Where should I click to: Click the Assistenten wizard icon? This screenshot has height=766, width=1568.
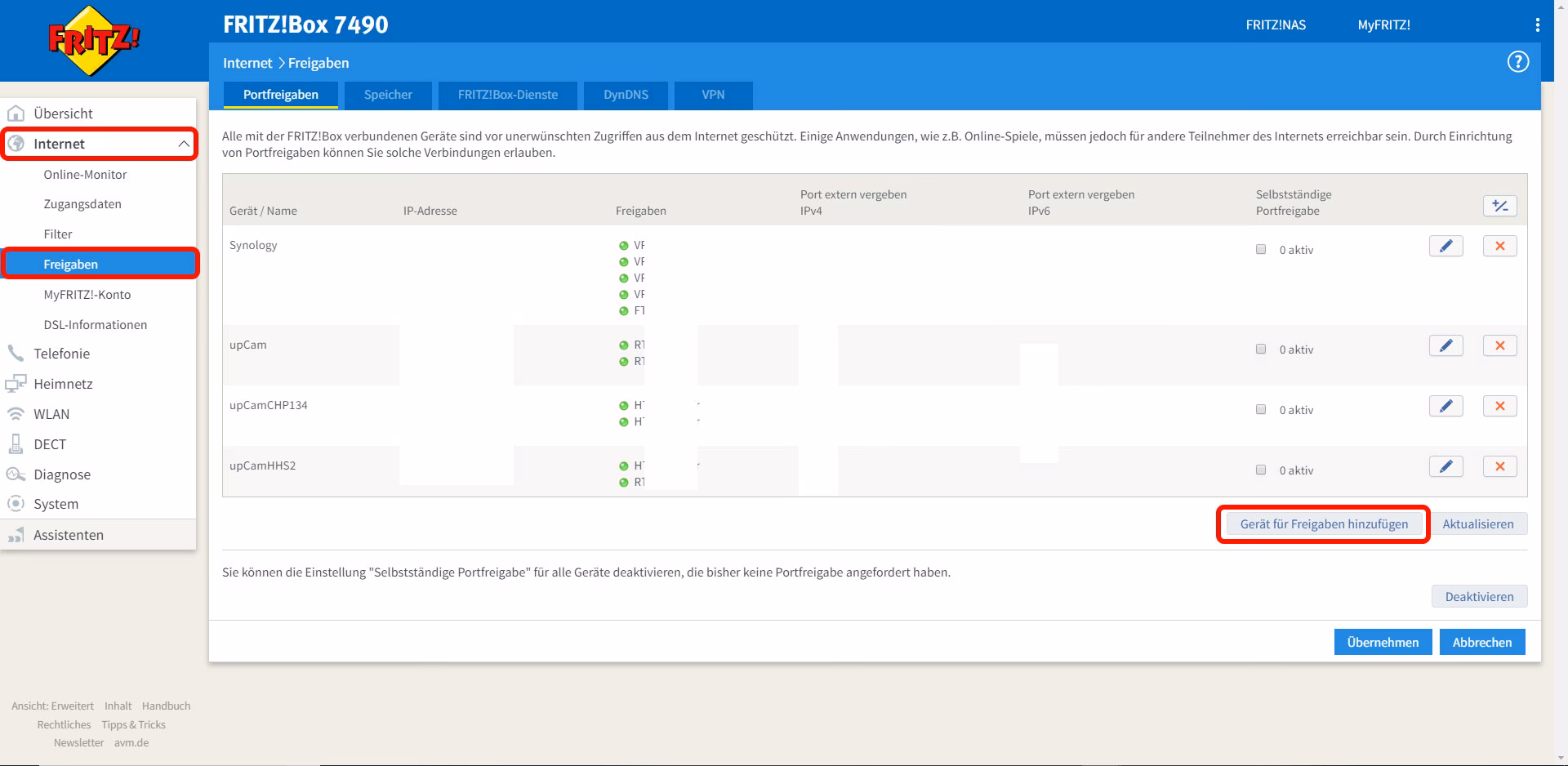click(16, 535)
